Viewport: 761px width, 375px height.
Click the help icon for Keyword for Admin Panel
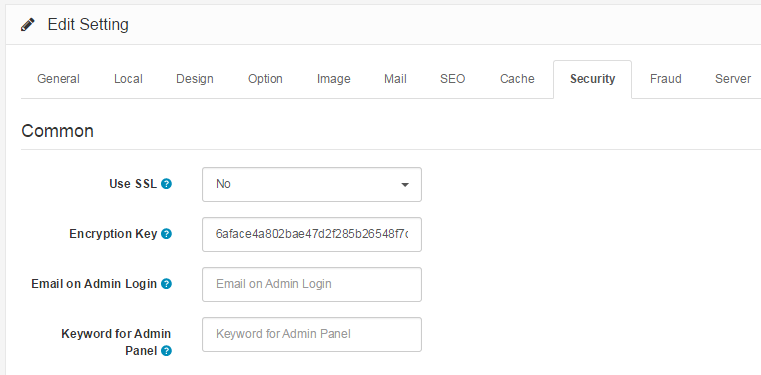pyautogui.click(x=166, y=350)
